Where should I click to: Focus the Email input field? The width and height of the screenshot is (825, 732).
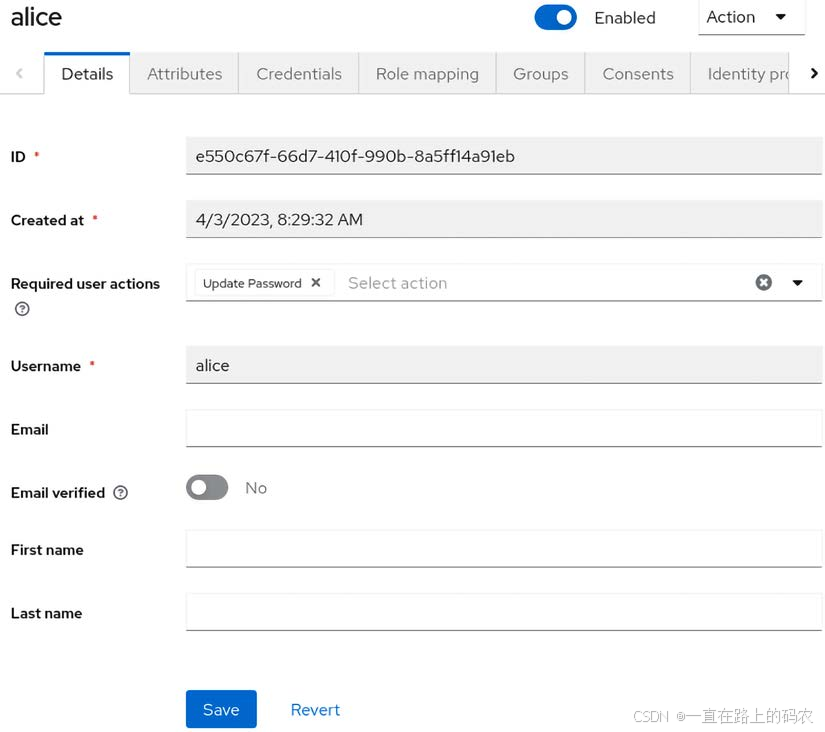(504, 428)
